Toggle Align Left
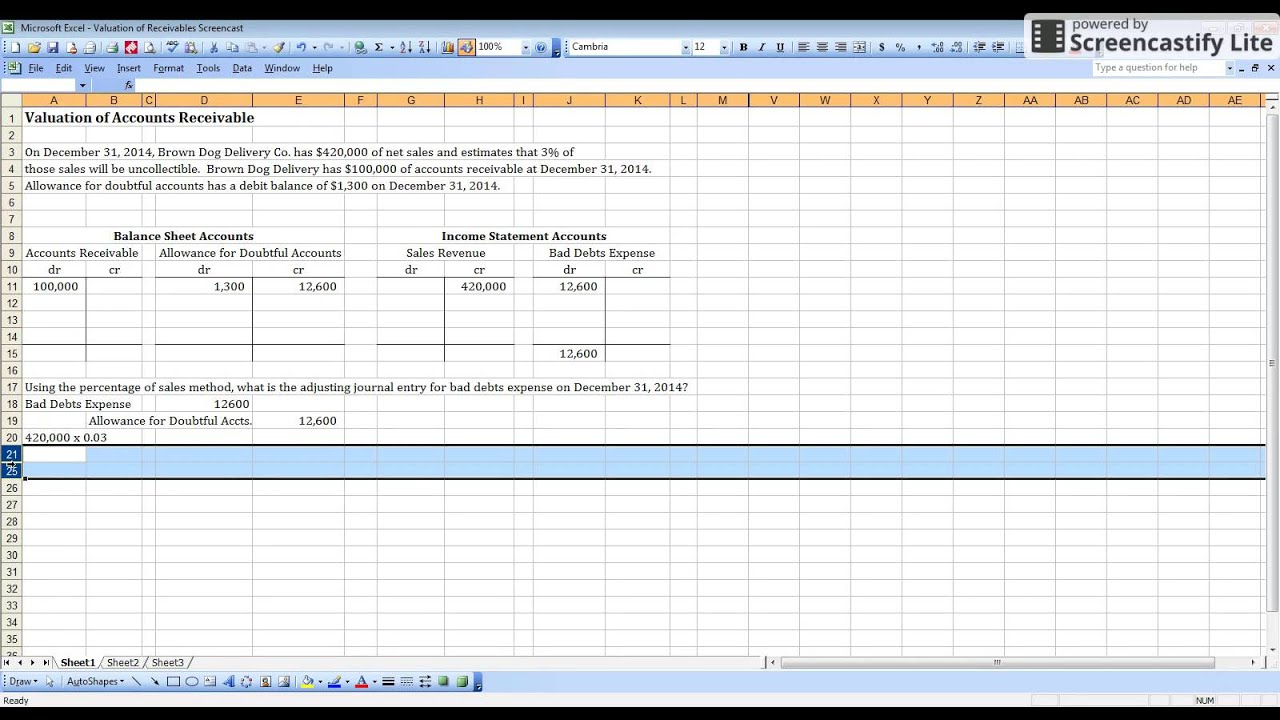1280x720 pixels. pyautogui.click(x=803, y=47)
